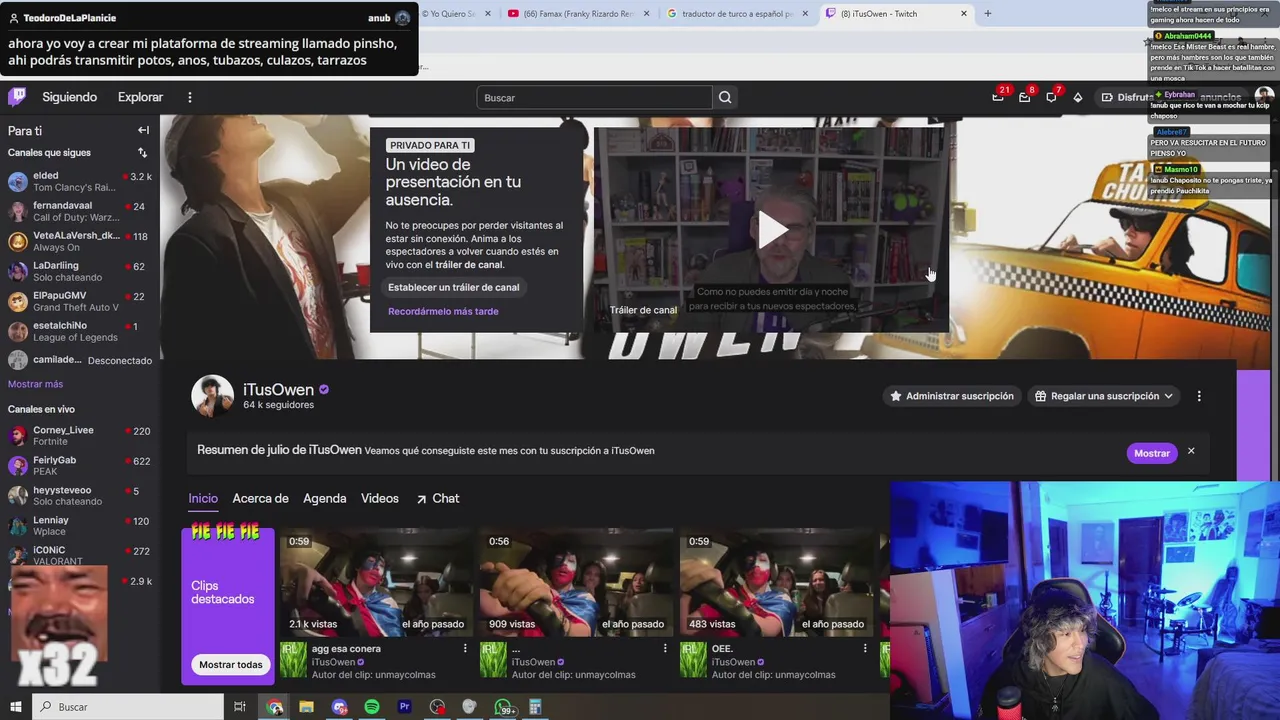Open Spotify from the taskbar
The width and height of the screenshot is (1280, 720).
click(372, 707)
